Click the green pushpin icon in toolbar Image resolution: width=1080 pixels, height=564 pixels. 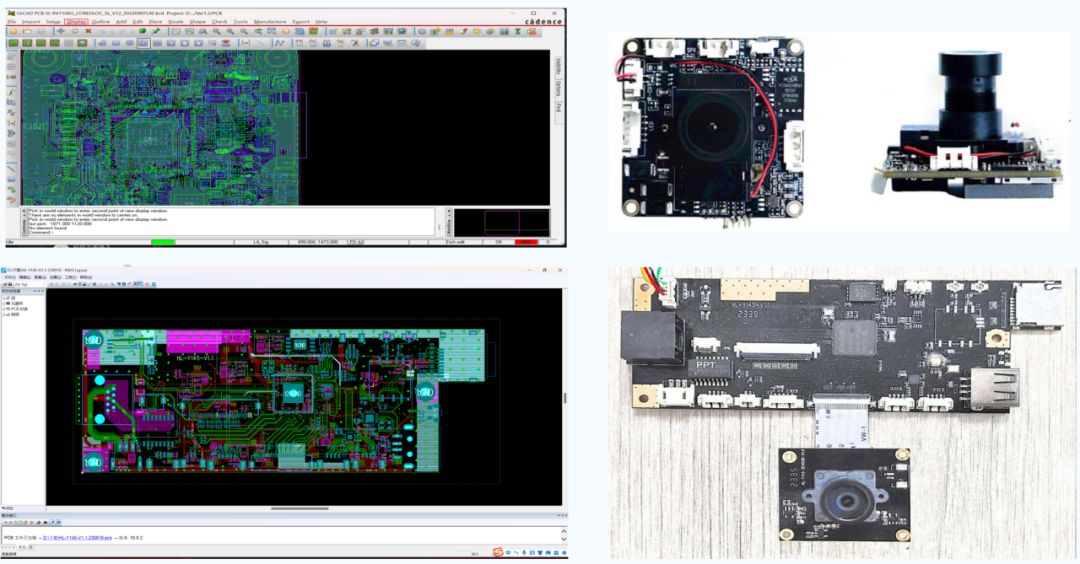tap(156, 32)
